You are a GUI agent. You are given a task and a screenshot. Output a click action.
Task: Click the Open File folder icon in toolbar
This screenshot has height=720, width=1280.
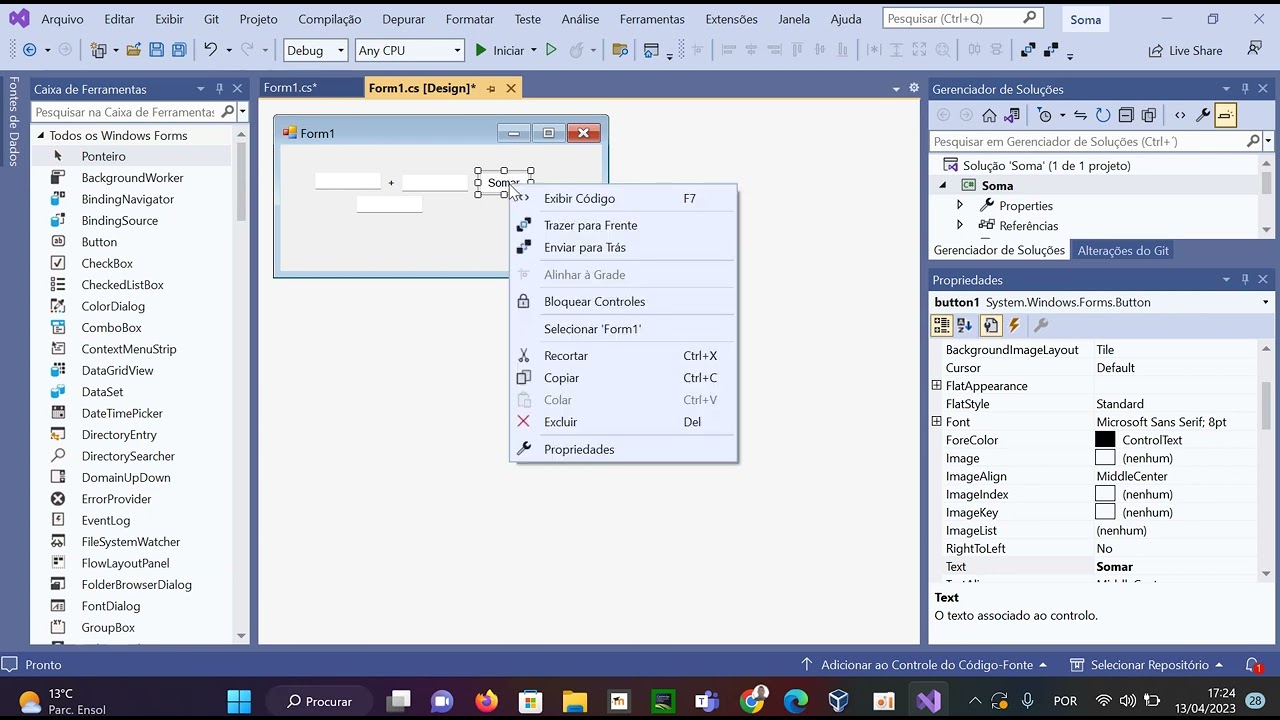point(132,50)
